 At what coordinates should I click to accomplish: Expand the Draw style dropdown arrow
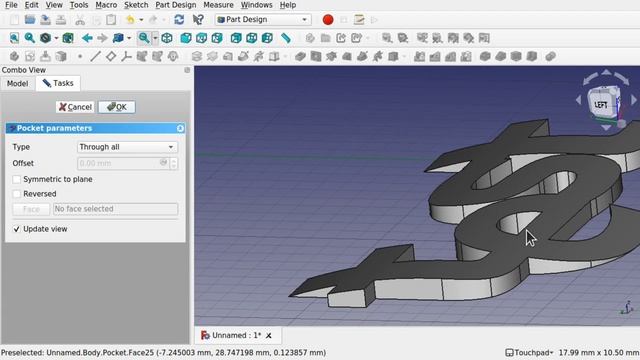click(56, 38)
